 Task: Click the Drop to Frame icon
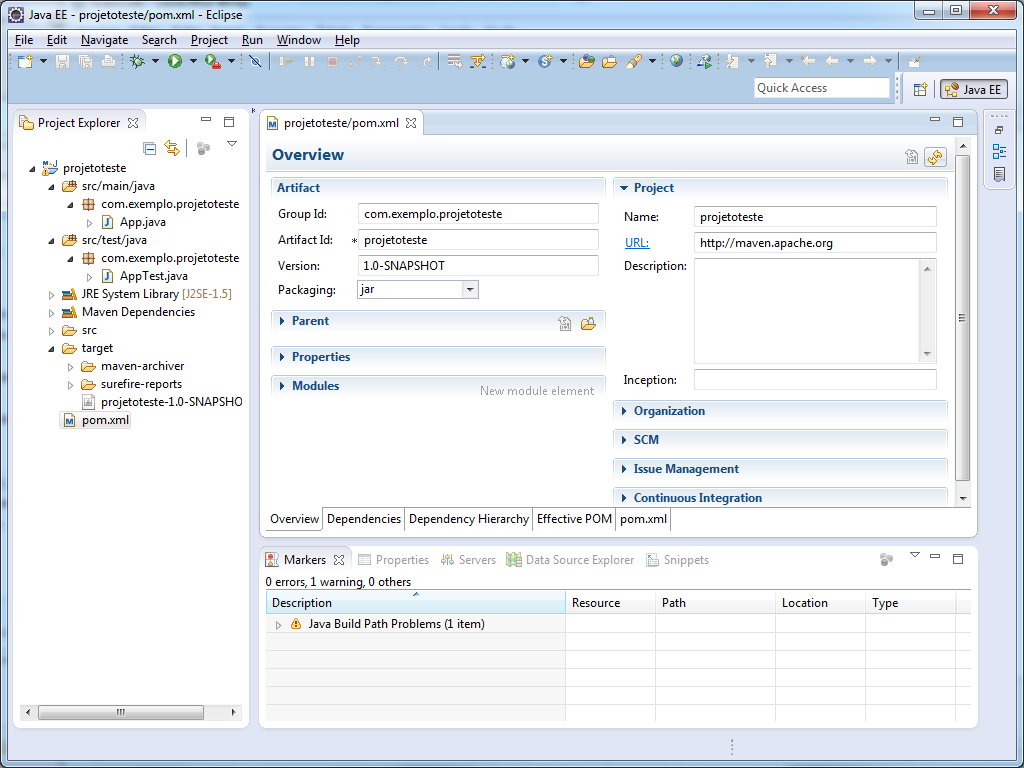click(455, 61)
